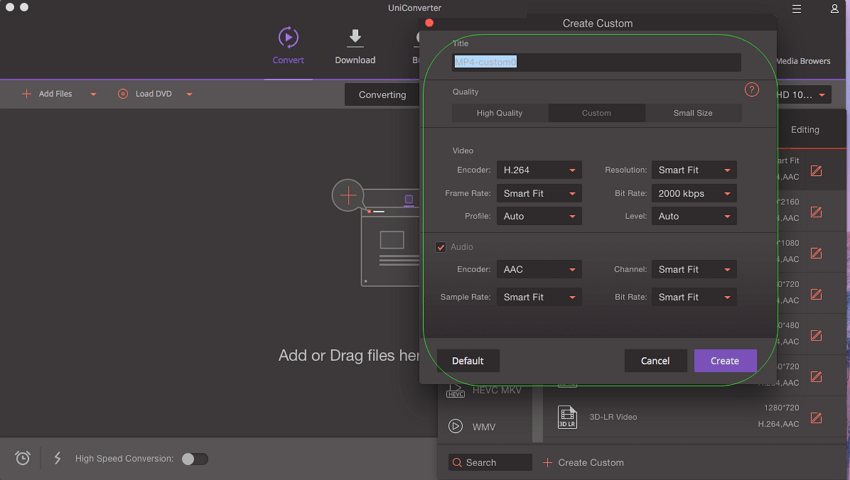Open the Convert section
The height and width of the screenshot is (480, 850).
coord(288,46)
